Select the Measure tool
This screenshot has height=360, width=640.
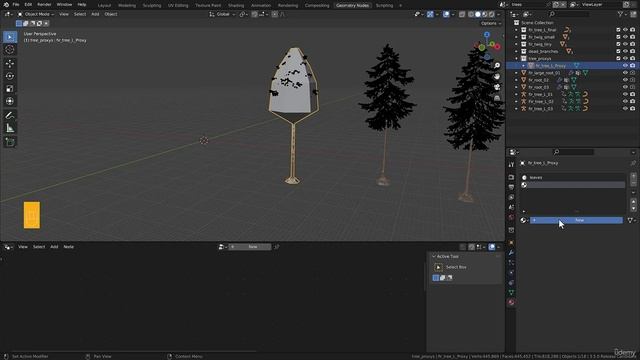pyautogui.click(x=10, y=128)
